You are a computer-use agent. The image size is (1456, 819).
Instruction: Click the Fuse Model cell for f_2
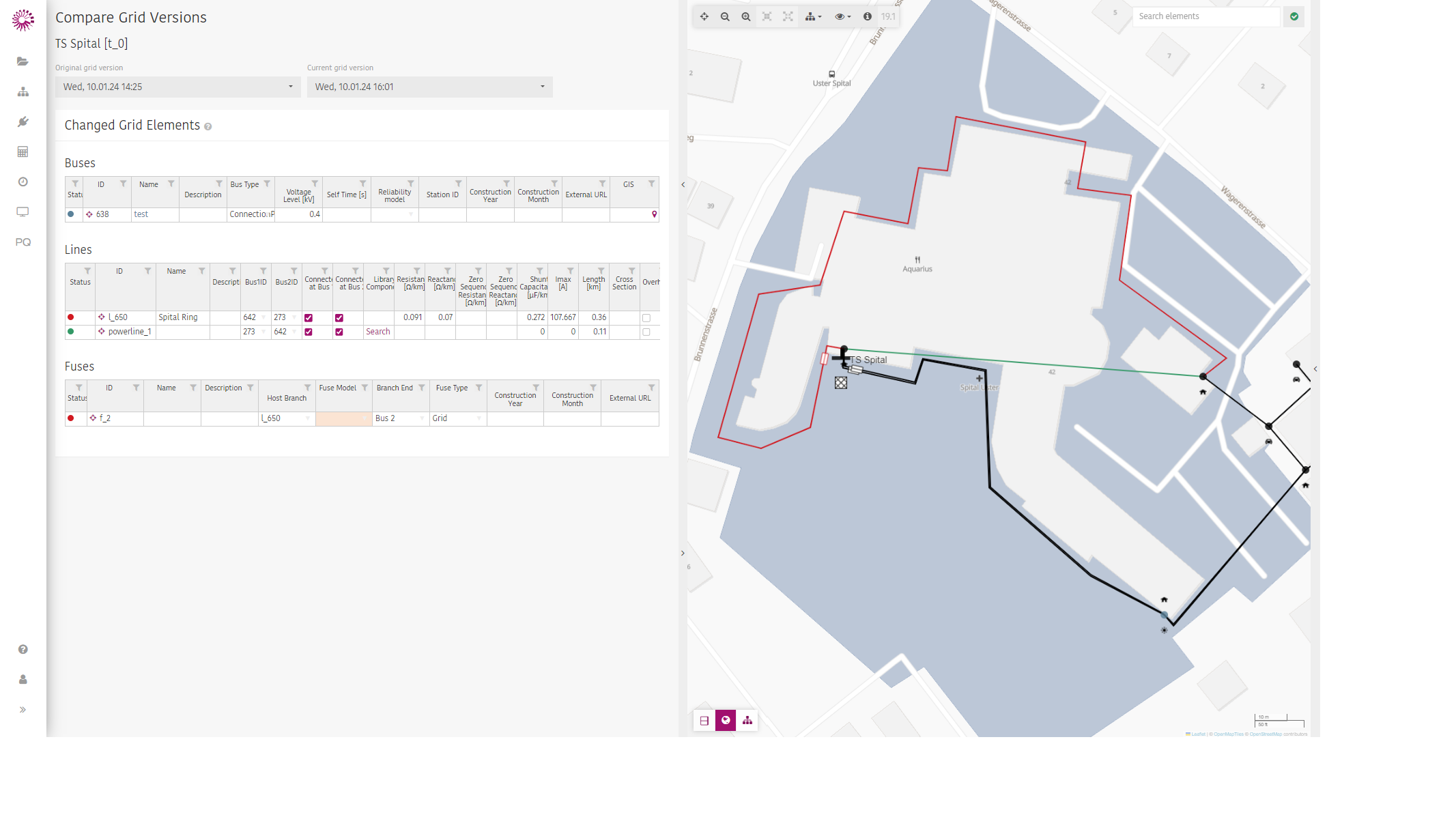click(344, 418)
